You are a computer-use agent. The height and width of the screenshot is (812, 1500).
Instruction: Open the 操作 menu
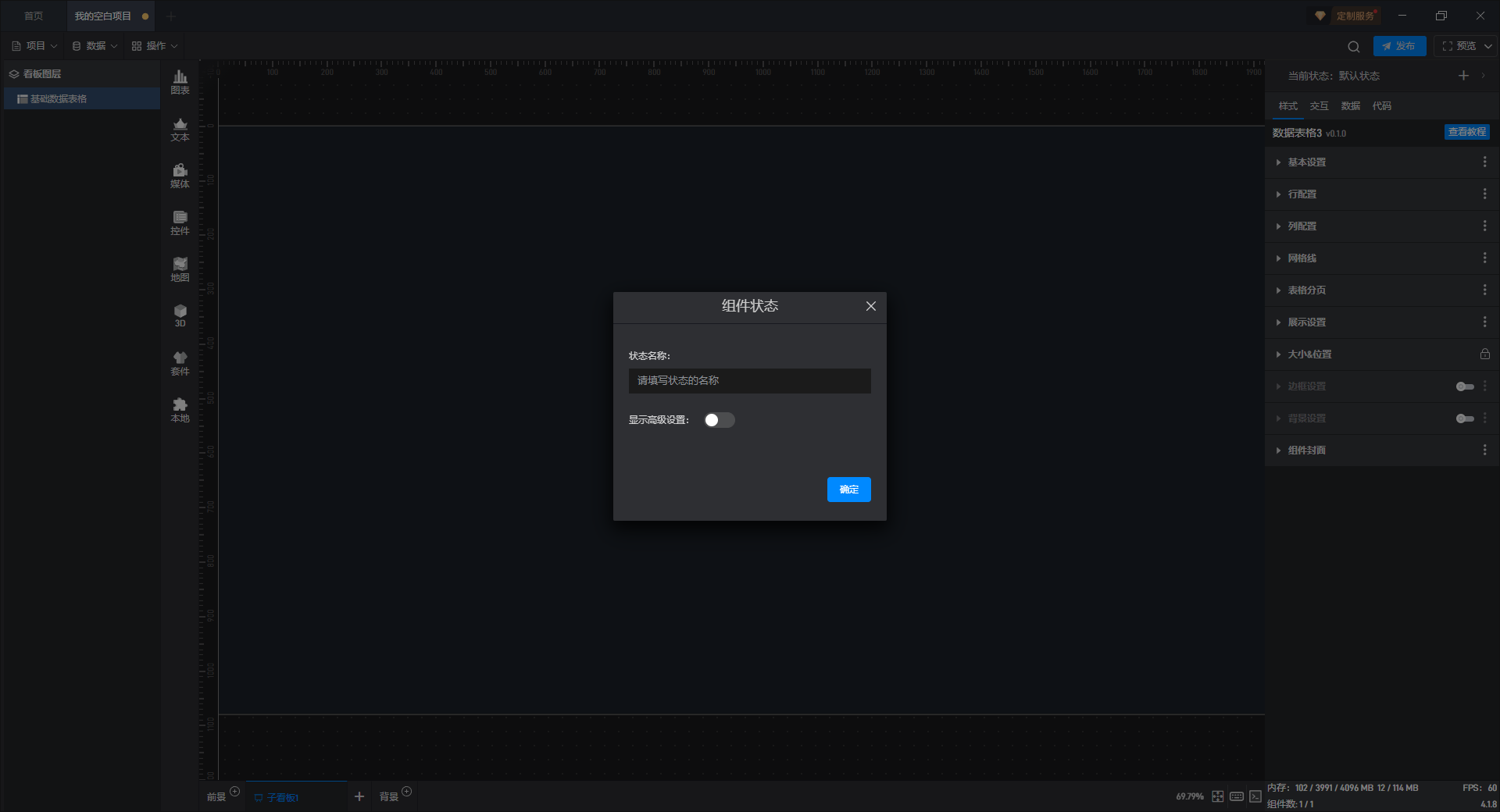(x=155, y=46)
